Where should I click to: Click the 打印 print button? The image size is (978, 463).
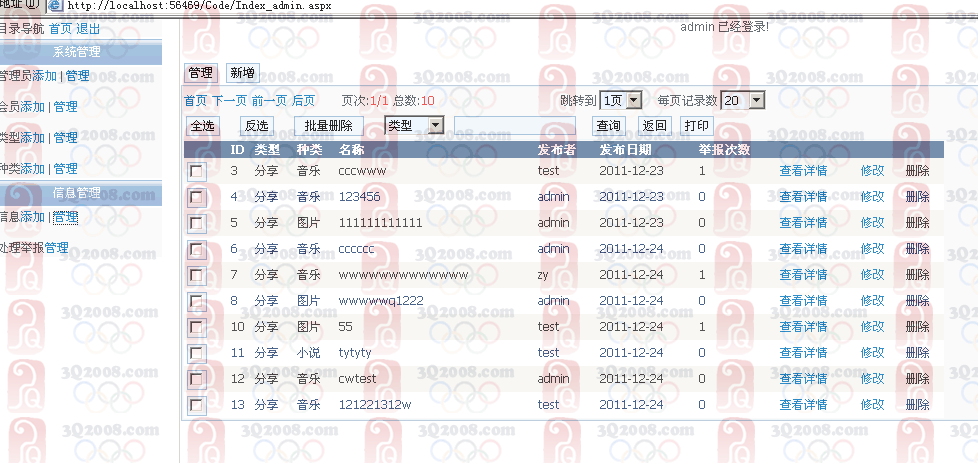click(x=697, y=126)
